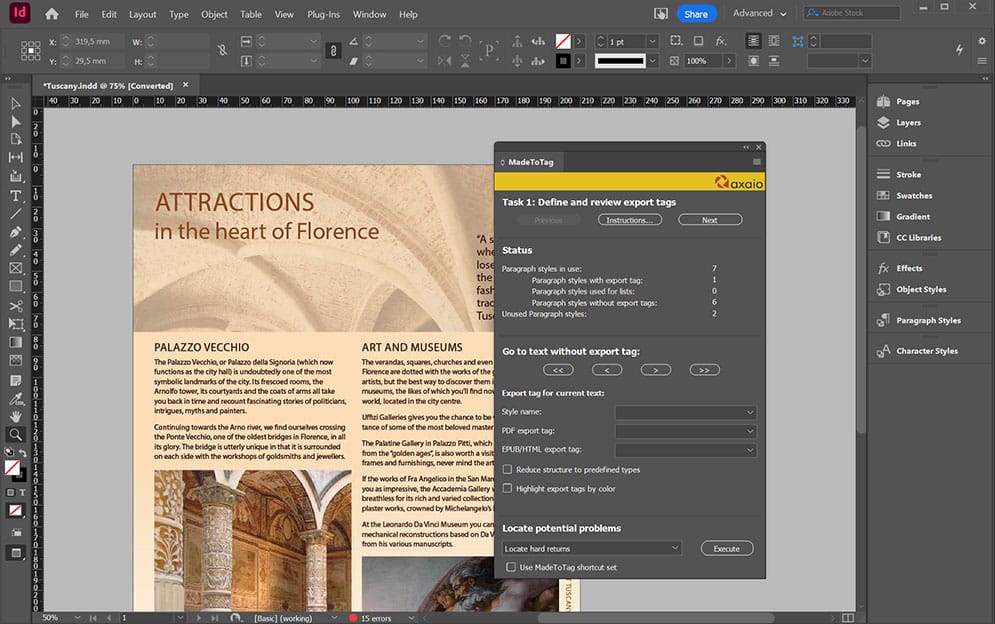
Task: Pick the Page tool
Action: tap(16, 139)
